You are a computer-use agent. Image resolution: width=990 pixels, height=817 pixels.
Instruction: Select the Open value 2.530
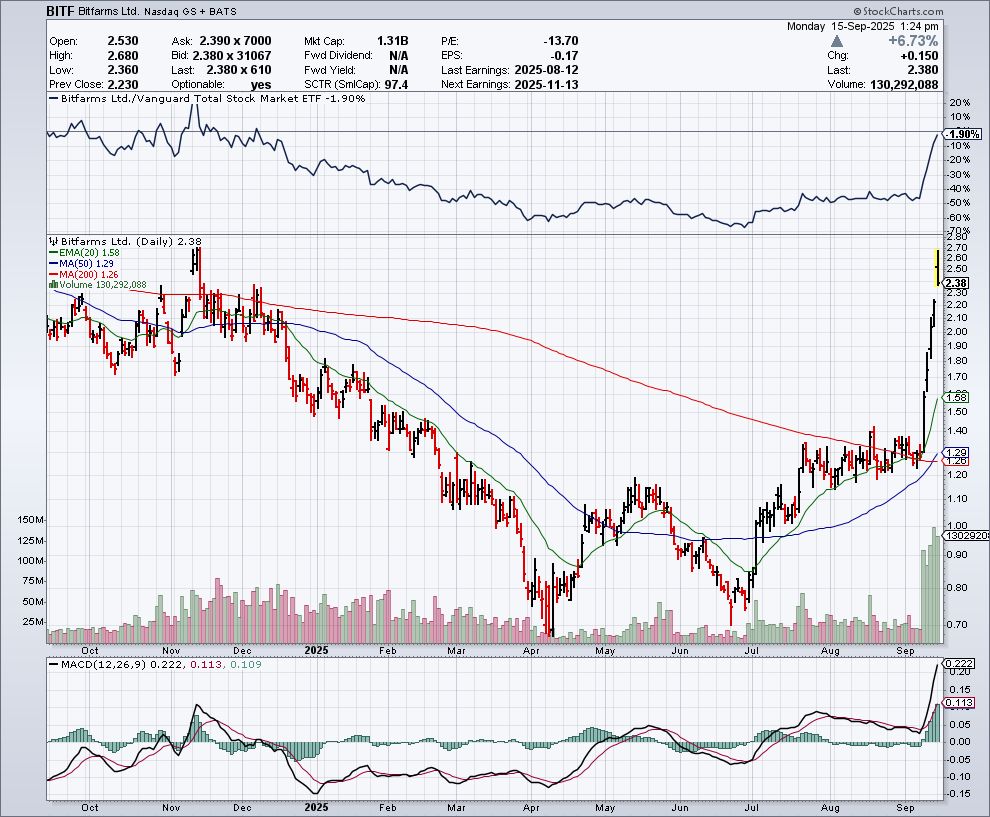123,41
